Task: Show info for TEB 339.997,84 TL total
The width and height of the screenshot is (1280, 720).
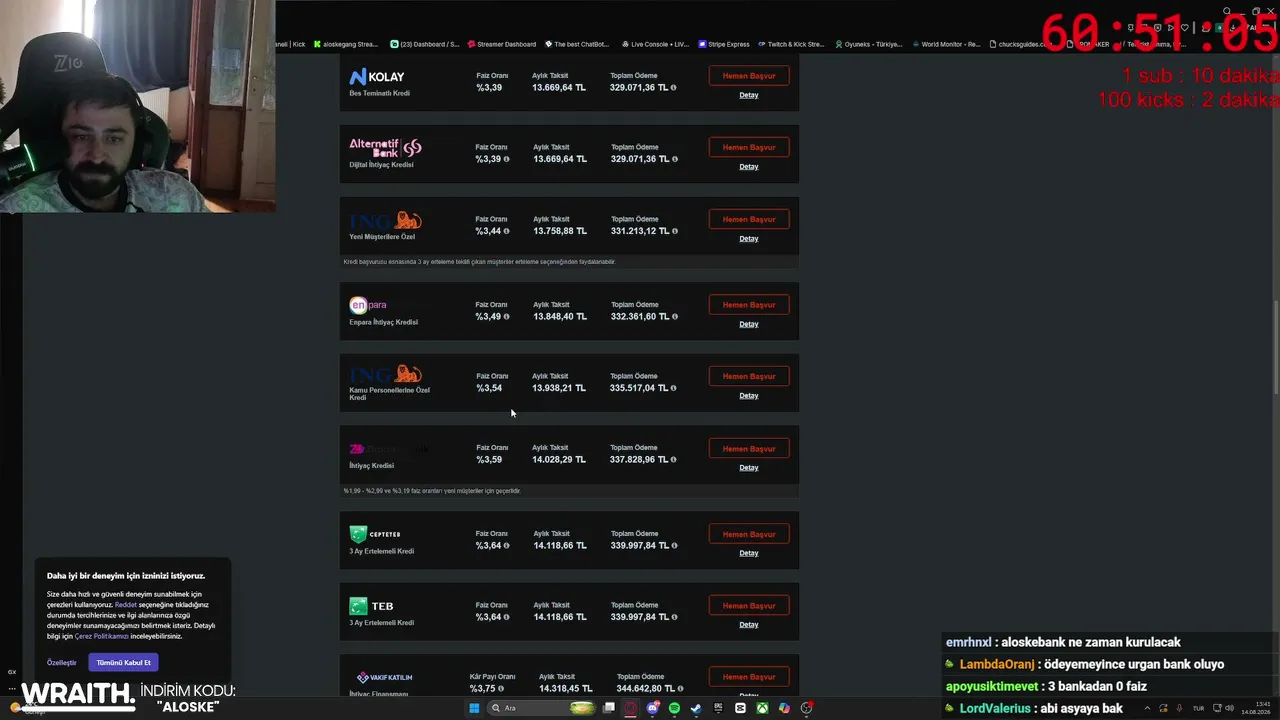Action: pyautogui.click(x=673, y=617)
